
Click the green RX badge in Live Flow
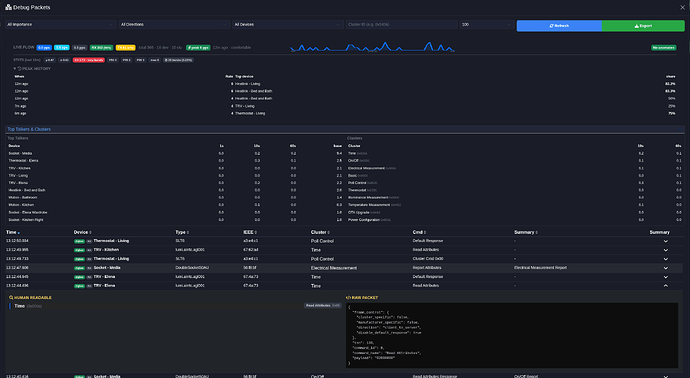pos(102,48)
